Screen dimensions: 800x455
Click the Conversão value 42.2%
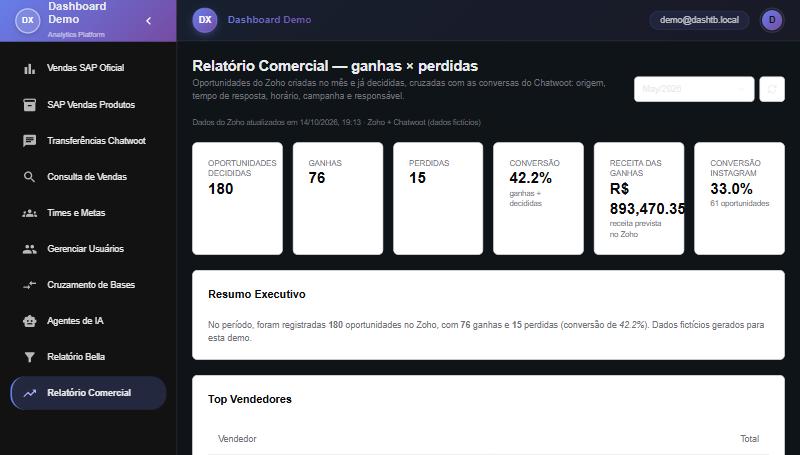[x=531, y=178]
